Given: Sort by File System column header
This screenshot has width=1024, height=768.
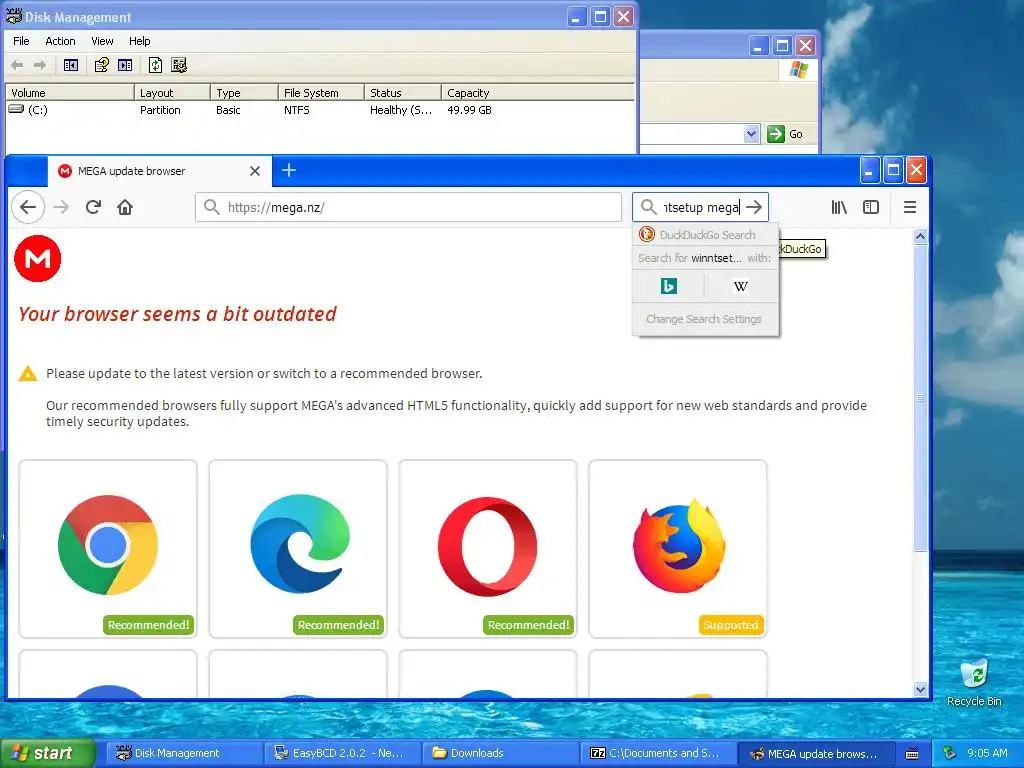Looking at the screenshot, I should pos(321,93).
